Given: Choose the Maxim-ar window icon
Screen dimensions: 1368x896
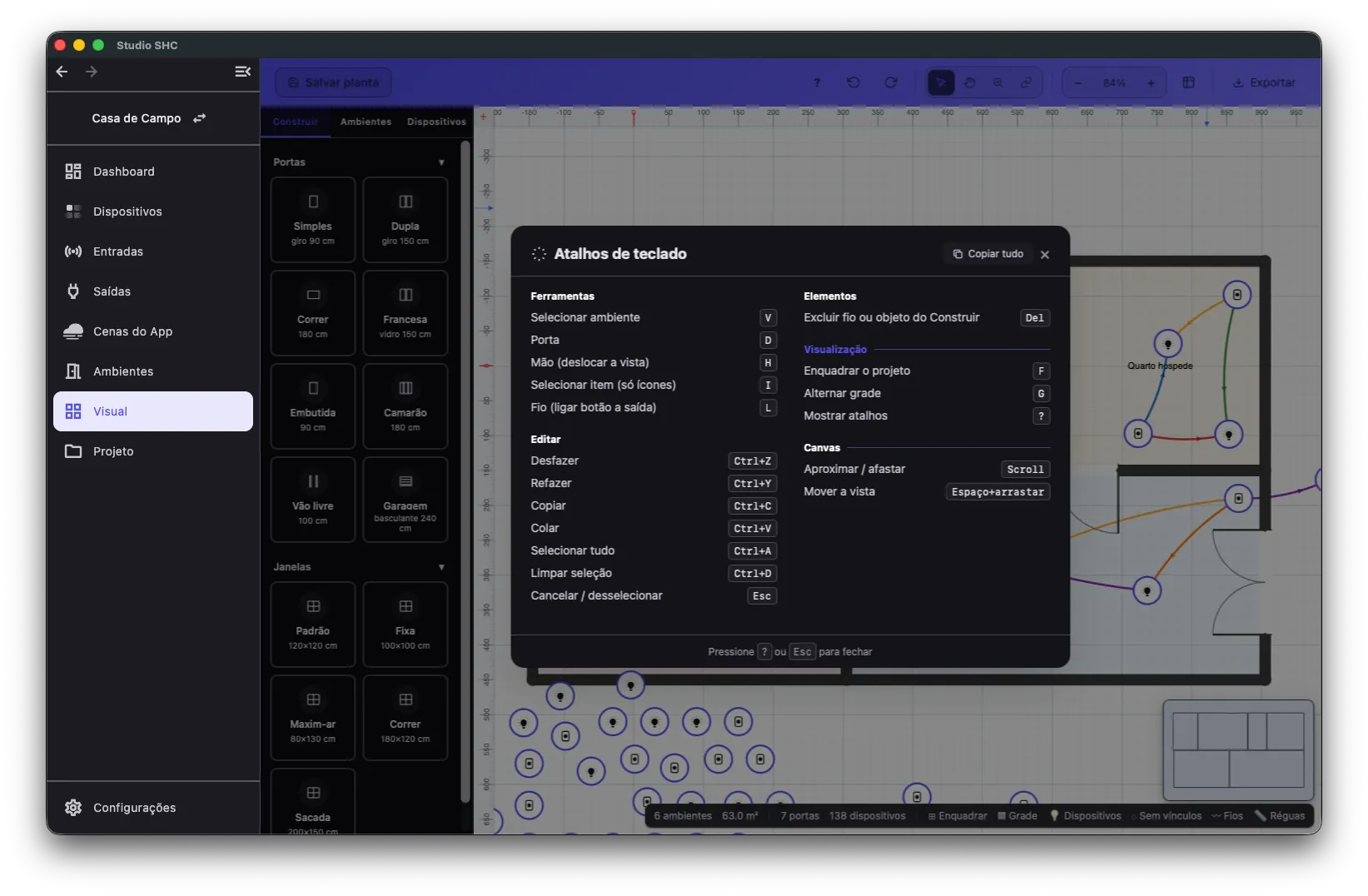Looking at the screenshot, I should pos(313,699).
